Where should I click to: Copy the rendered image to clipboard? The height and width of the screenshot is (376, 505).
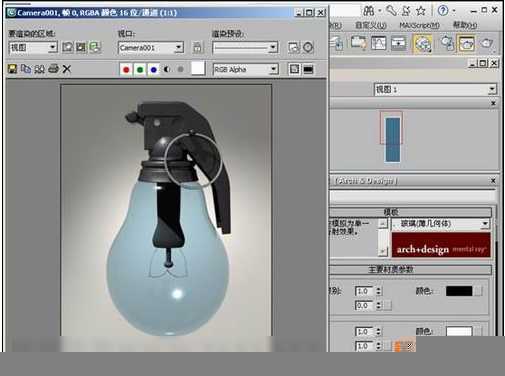(x=26, y=69)
